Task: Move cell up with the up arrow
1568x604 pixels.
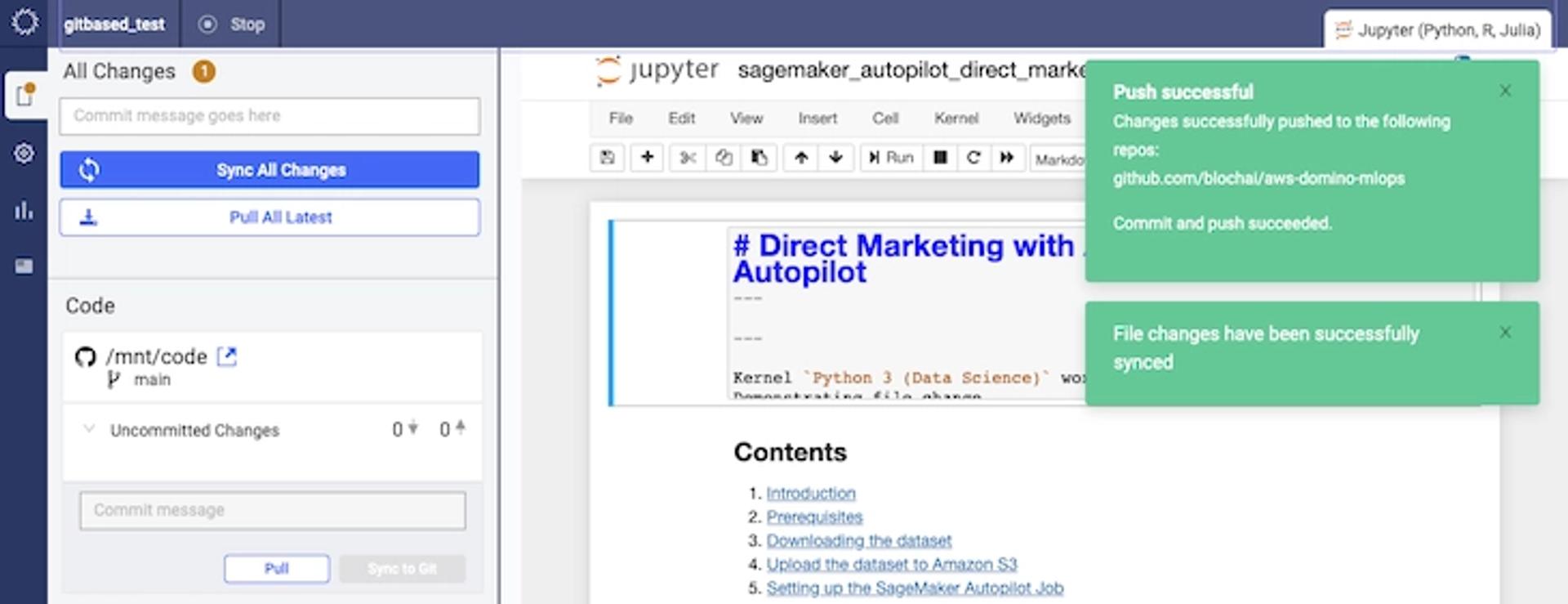Action: 801,158
